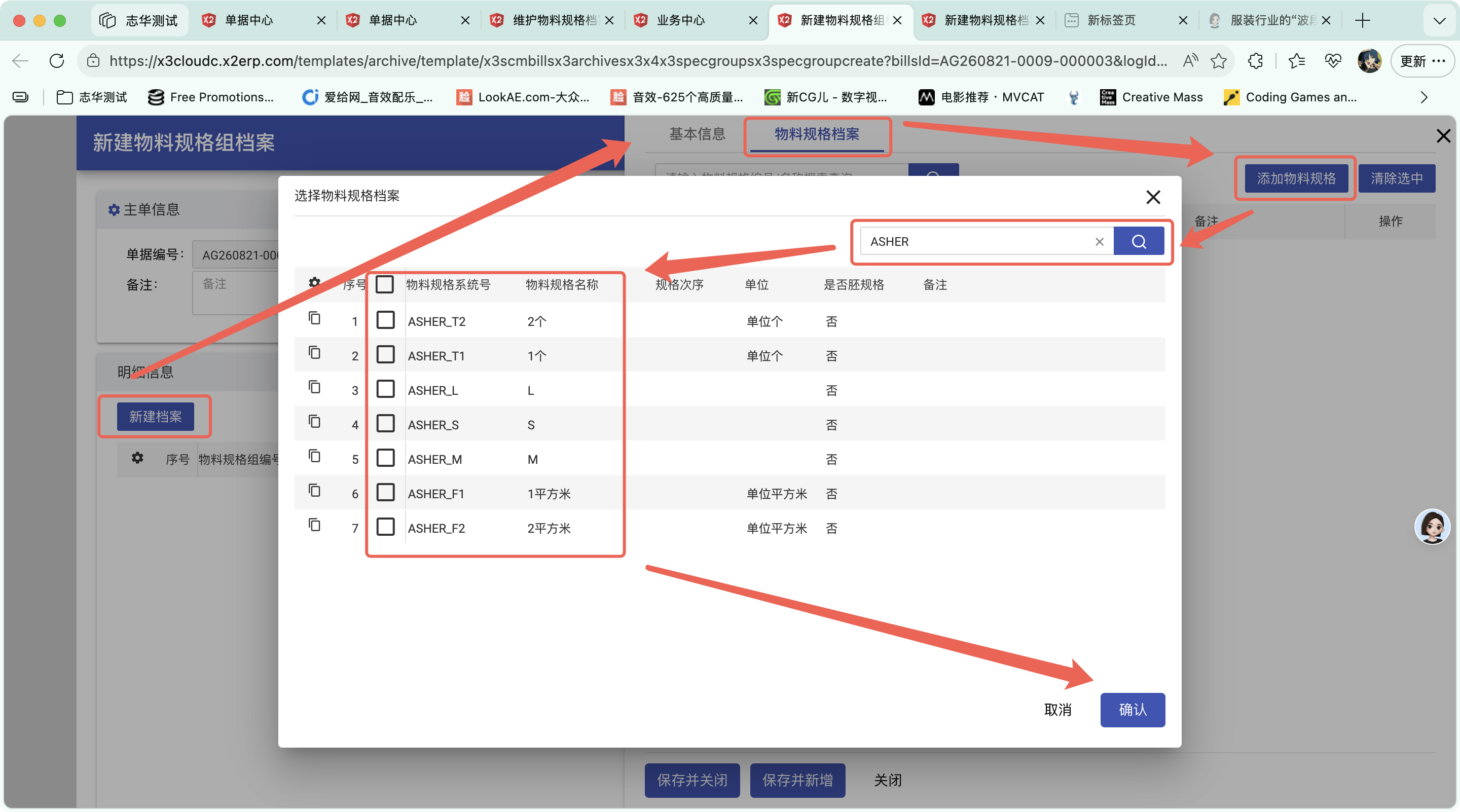
Task: Copy row ASHER_F1 using its copy icon
Action: point(314,491)
